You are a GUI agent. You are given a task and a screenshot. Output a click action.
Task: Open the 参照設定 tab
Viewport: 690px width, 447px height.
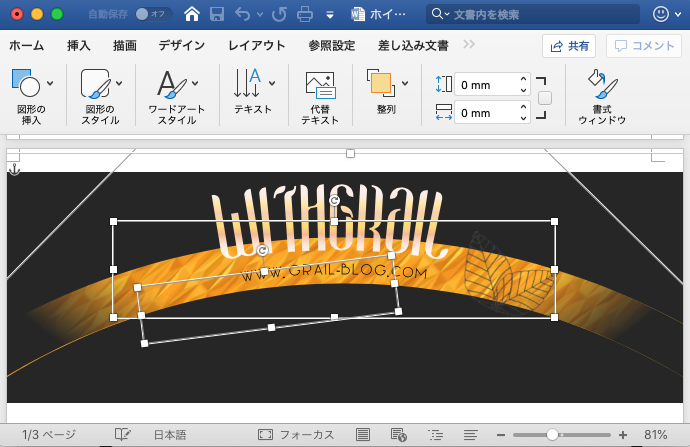click(332, 45)
